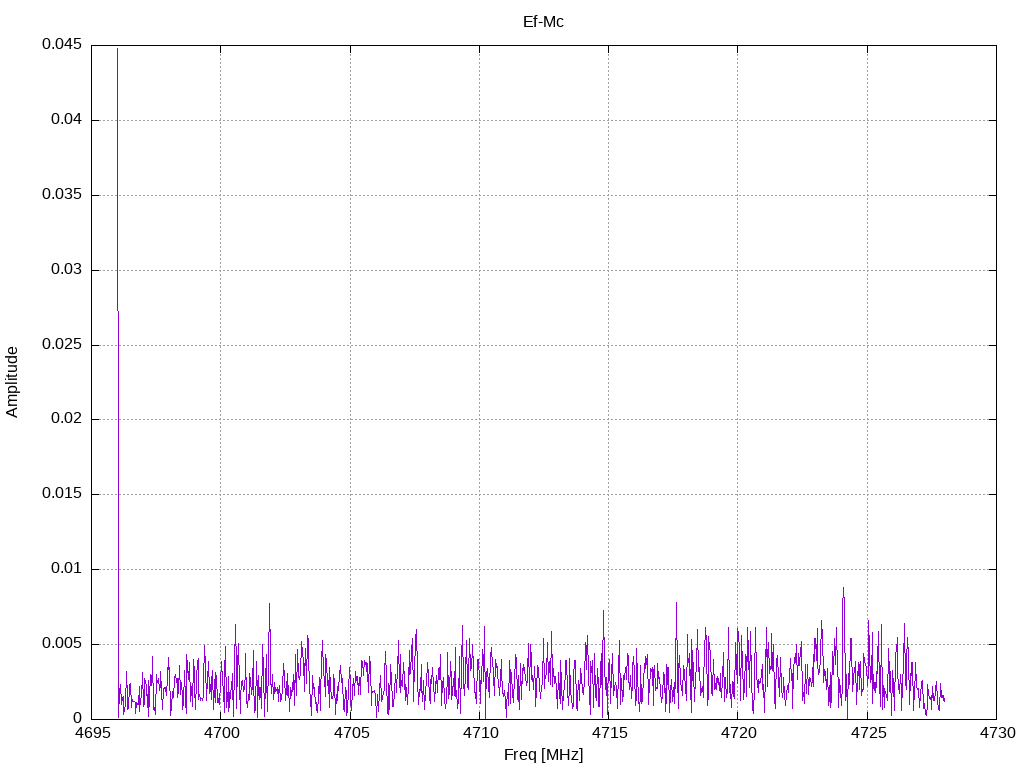Click the 0 y-axis tick label
Image resolution: width=1024 pixels, height=768 pixels.
tap(77, 719)
